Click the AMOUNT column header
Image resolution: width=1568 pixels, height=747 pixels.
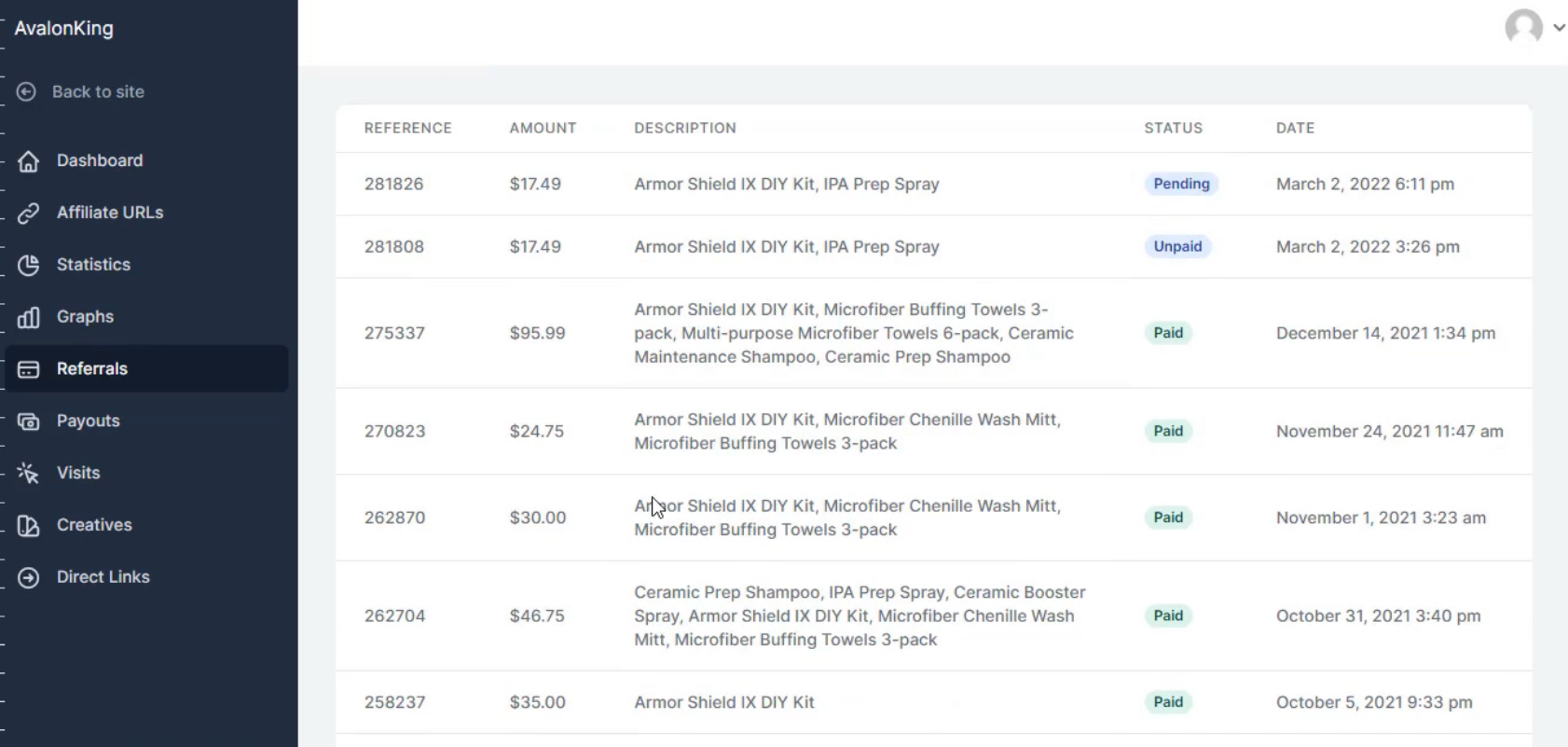tap(543, 128)
